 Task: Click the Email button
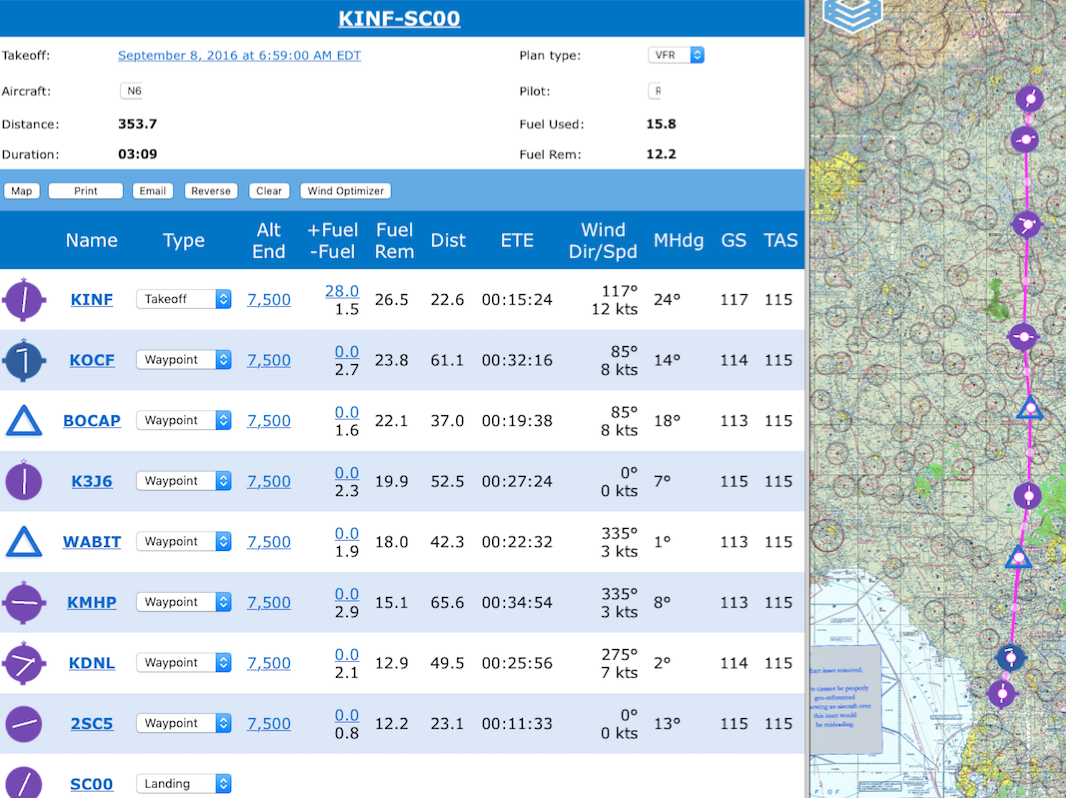tap(152, 191)
